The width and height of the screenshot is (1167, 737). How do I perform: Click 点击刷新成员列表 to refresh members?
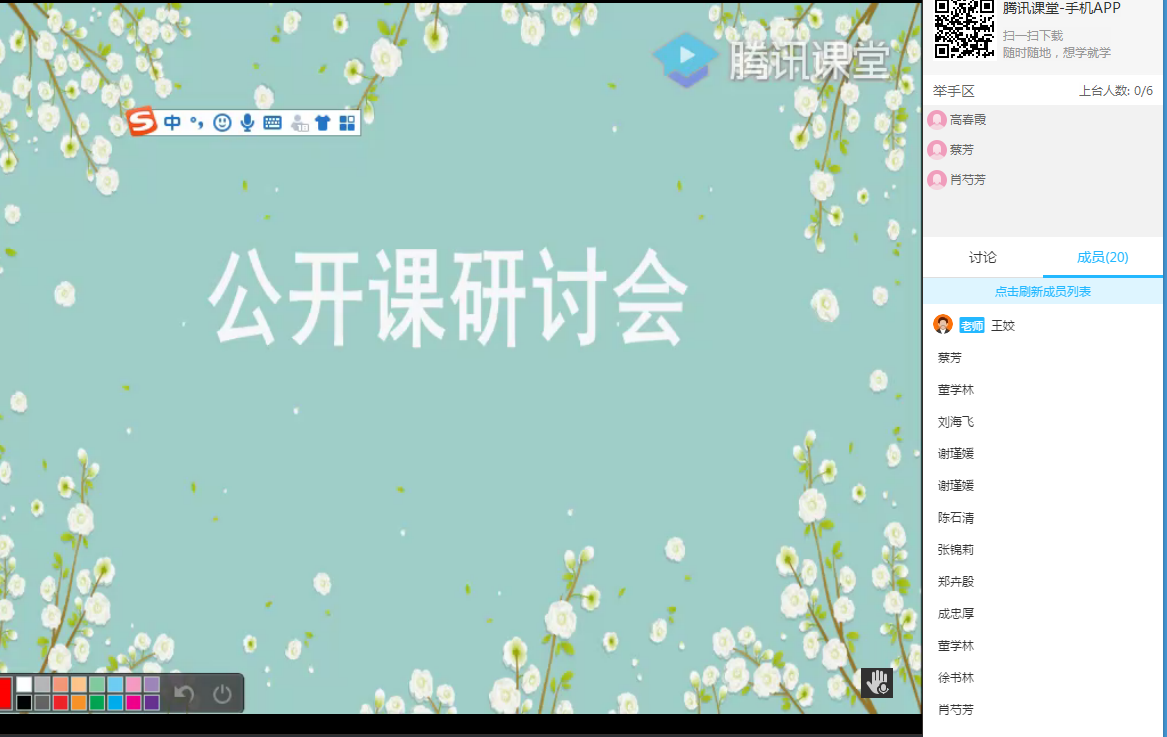tap(1043, 290)
